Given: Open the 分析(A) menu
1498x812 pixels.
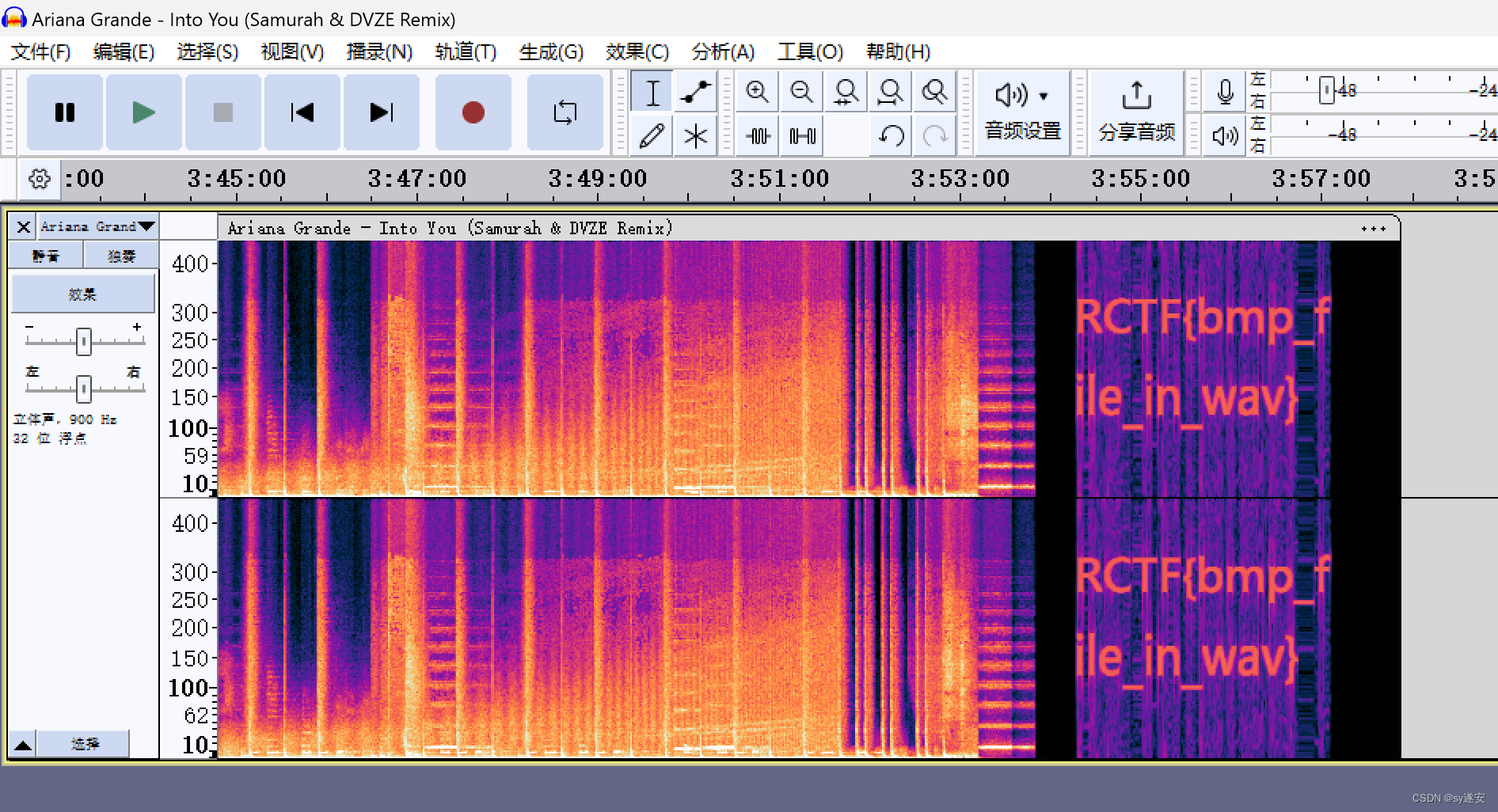Looking at the screenshot, I should pyautogui.click(x=722, y=51).
